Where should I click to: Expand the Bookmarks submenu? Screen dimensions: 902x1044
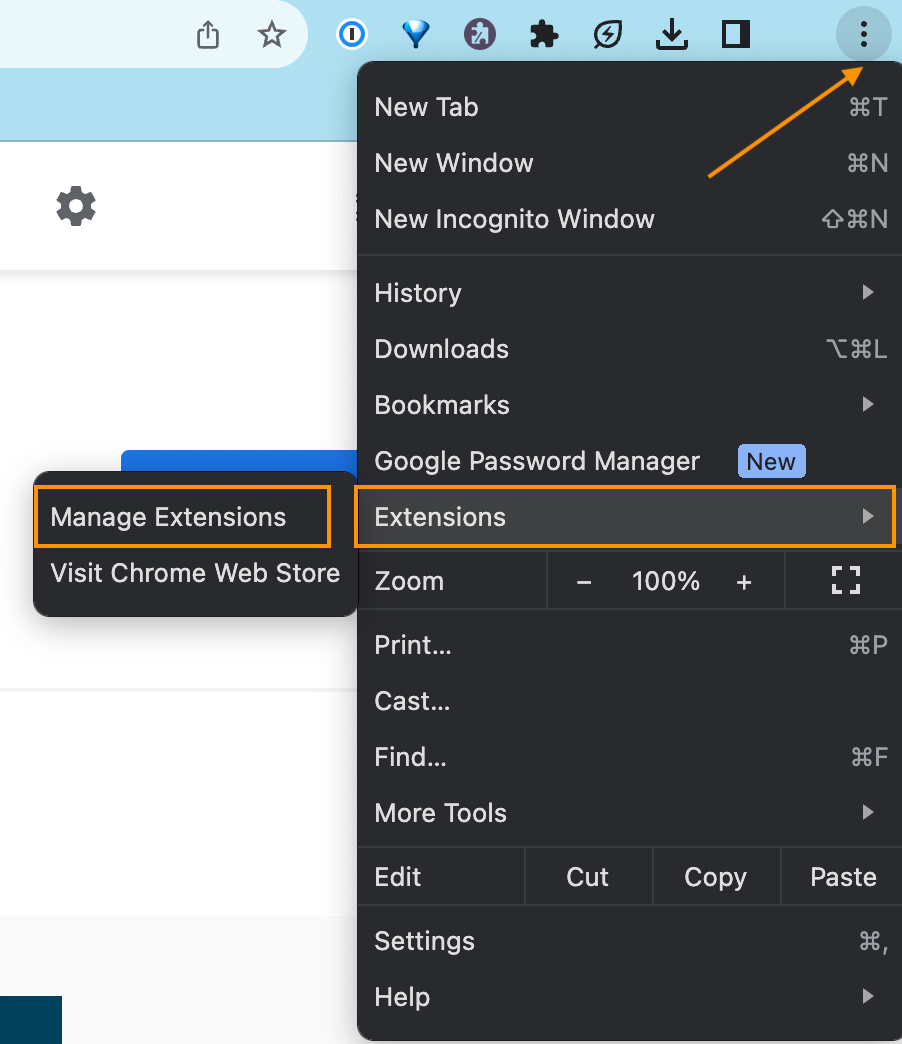pos(630,405)
